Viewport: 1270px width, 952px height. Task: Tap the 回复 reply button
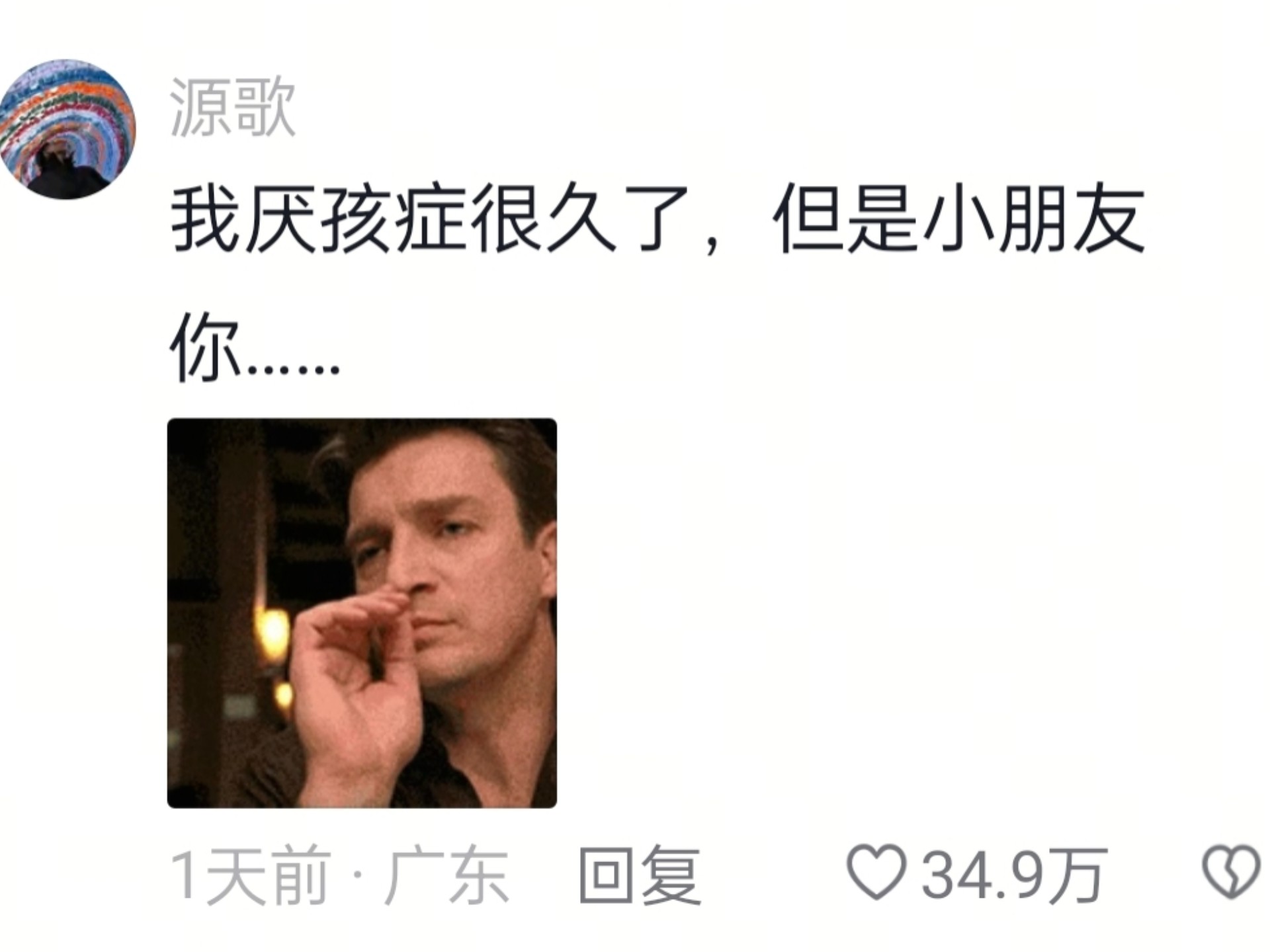point(640,874)
